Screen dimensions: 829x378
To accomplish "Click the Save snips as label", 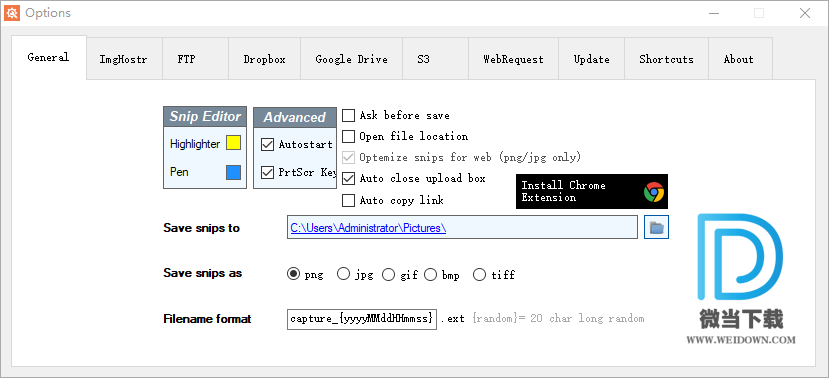I will click(202, 273).
